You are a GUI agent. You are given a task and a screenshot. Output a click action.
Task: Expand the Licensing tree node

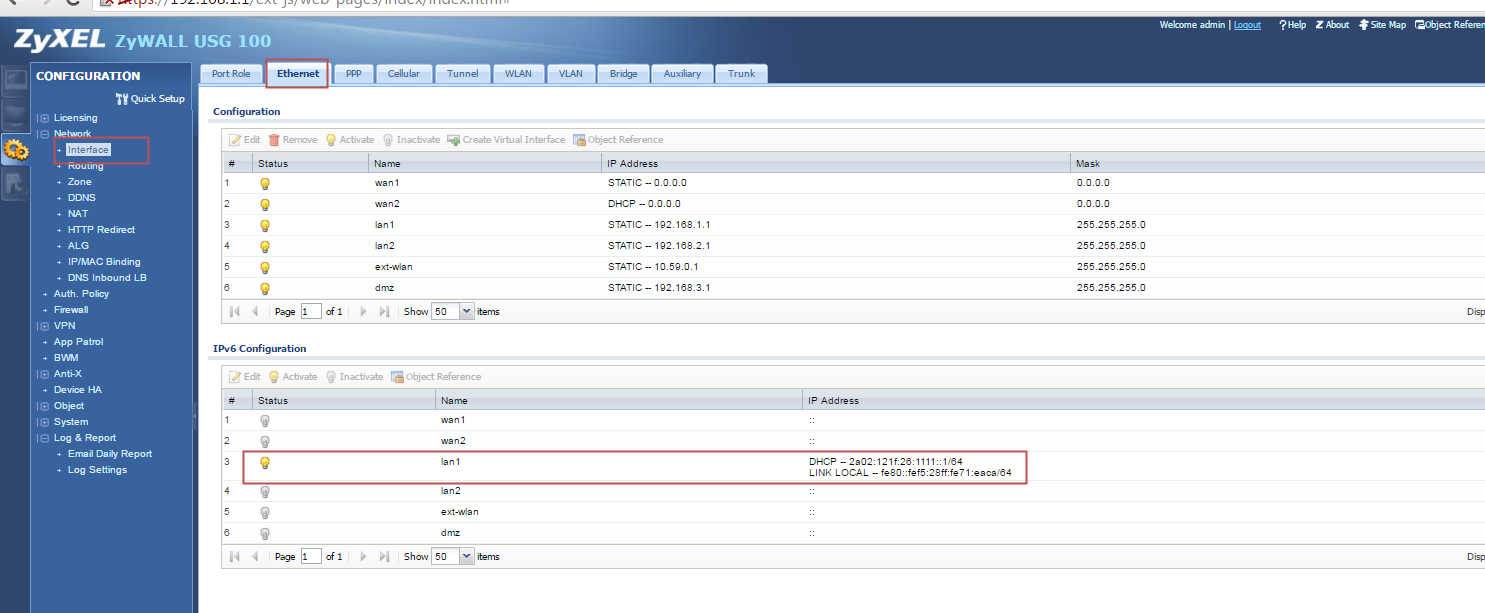(44, 118)
